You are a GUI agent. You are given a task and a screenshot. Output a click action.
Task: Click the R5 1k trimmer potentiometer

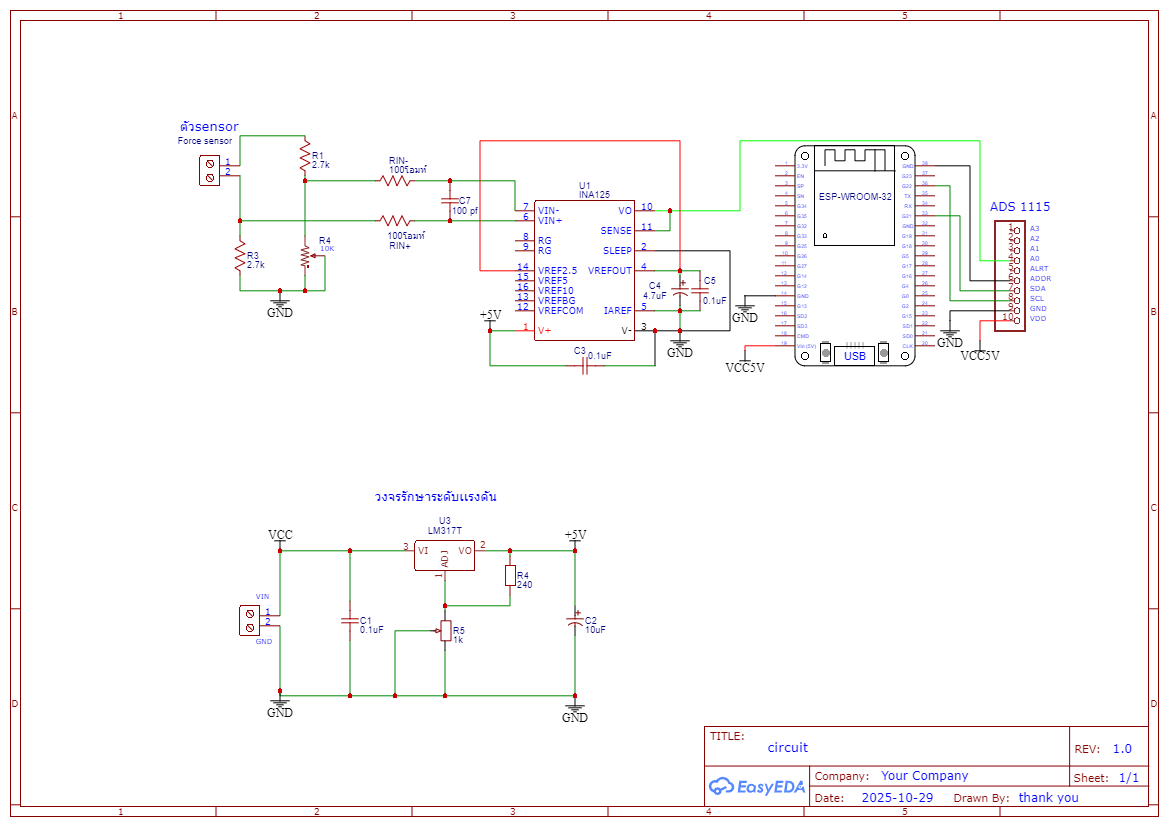click(x=444, y=631)
